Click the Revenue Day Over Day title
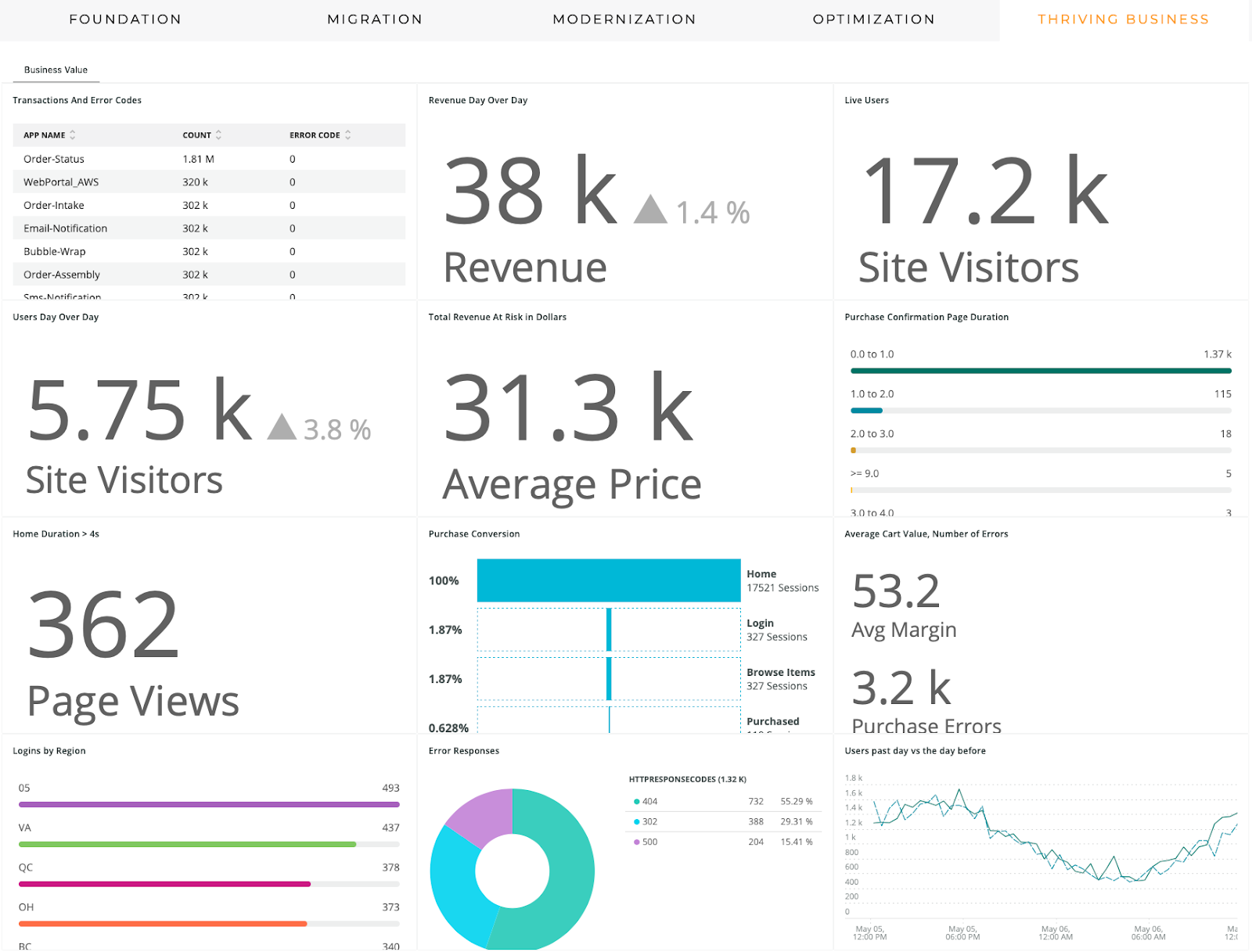 point(478,100)
